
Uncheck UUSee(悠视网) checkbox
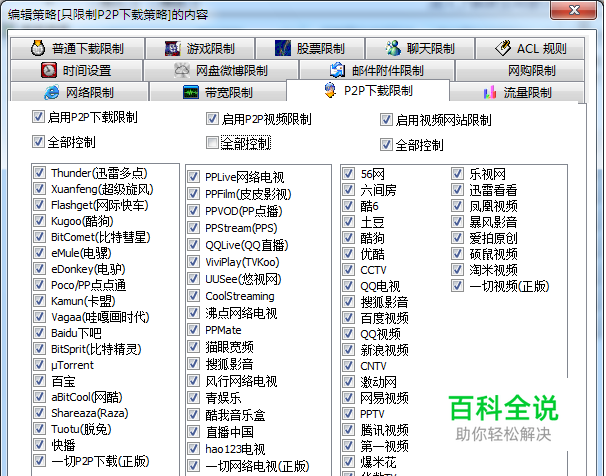click(193, 279)
